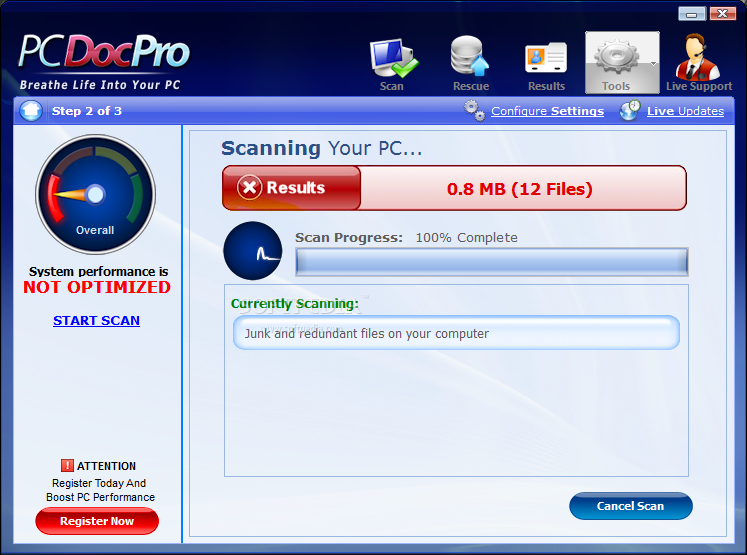747x555 pixels.
Task: Click the '0.8 MB (12 Files)' text
Action: click(519, 189)
